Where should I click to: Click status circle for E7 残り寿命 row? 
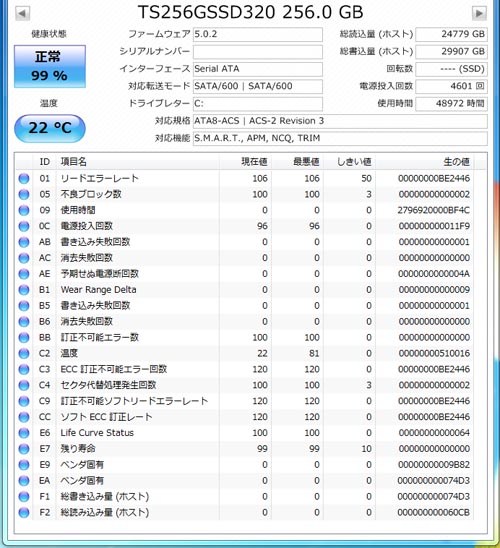point(24,449)
